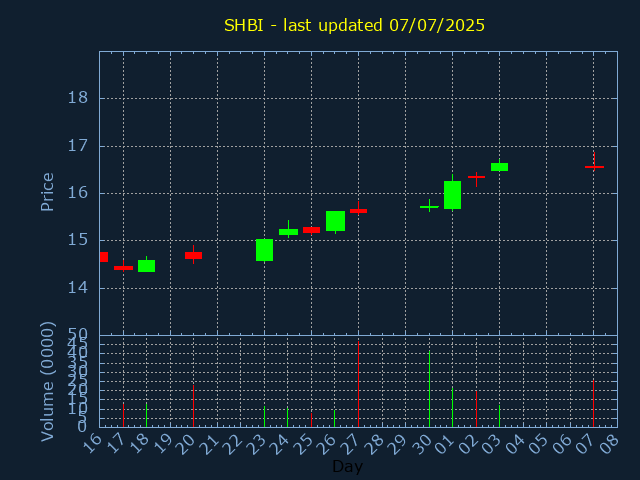
Task: Click the green volume bar for day 26
Action: pyautogui.click(x=335, y=418)
